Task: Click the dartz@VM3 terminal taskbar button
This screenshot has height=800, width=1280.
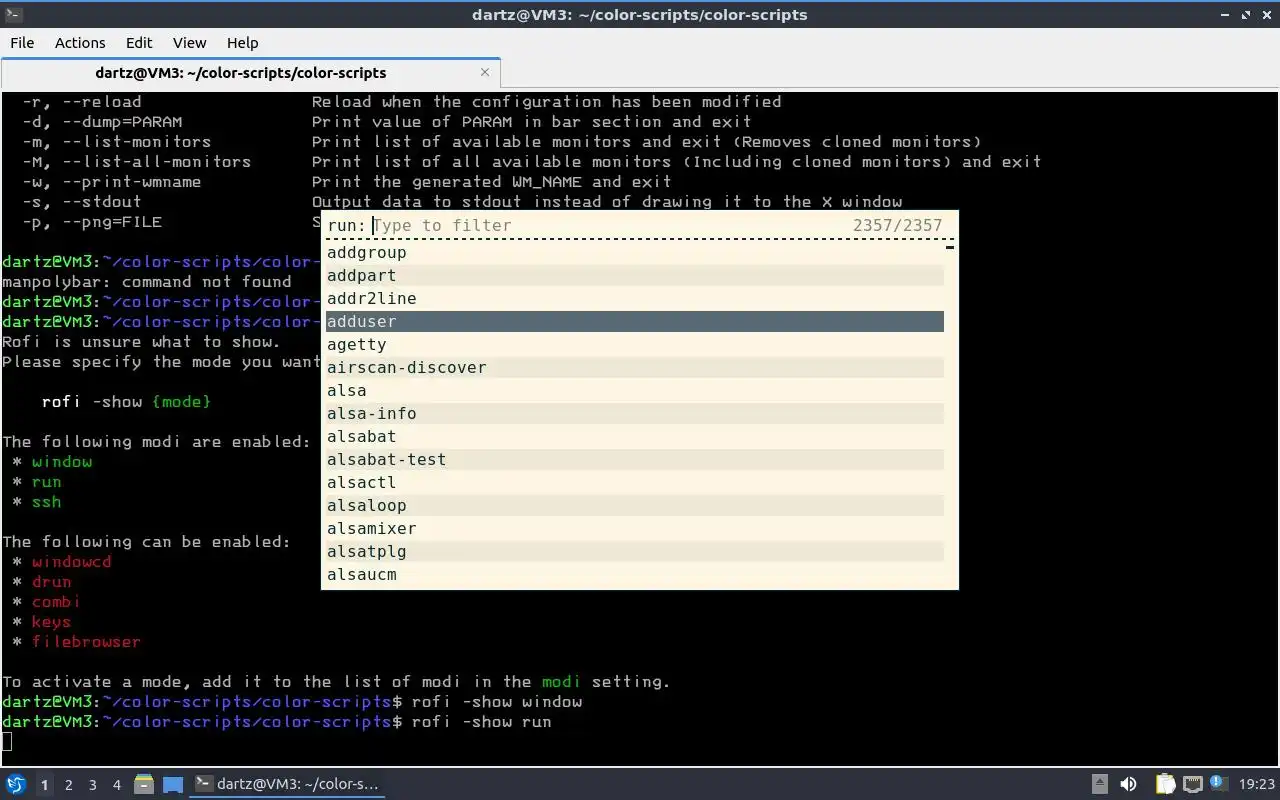Action: (287, 784)
